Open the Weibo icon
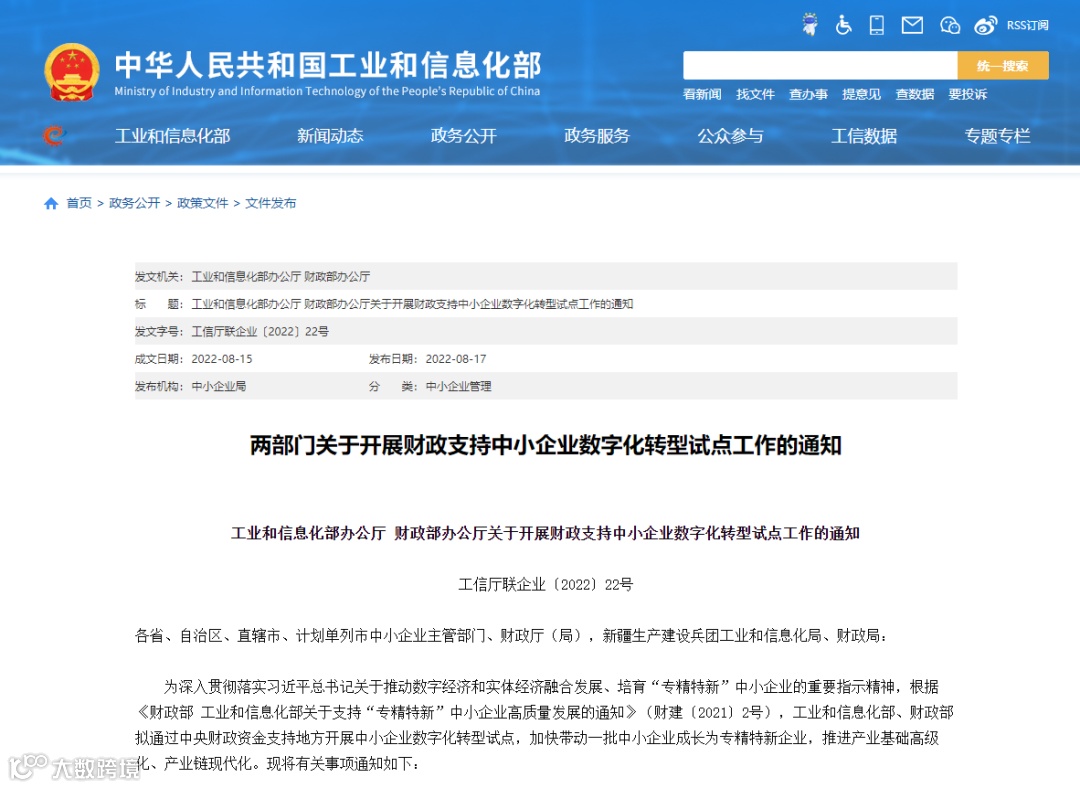This screenshot has width=1080, height=788. point(986,25)
